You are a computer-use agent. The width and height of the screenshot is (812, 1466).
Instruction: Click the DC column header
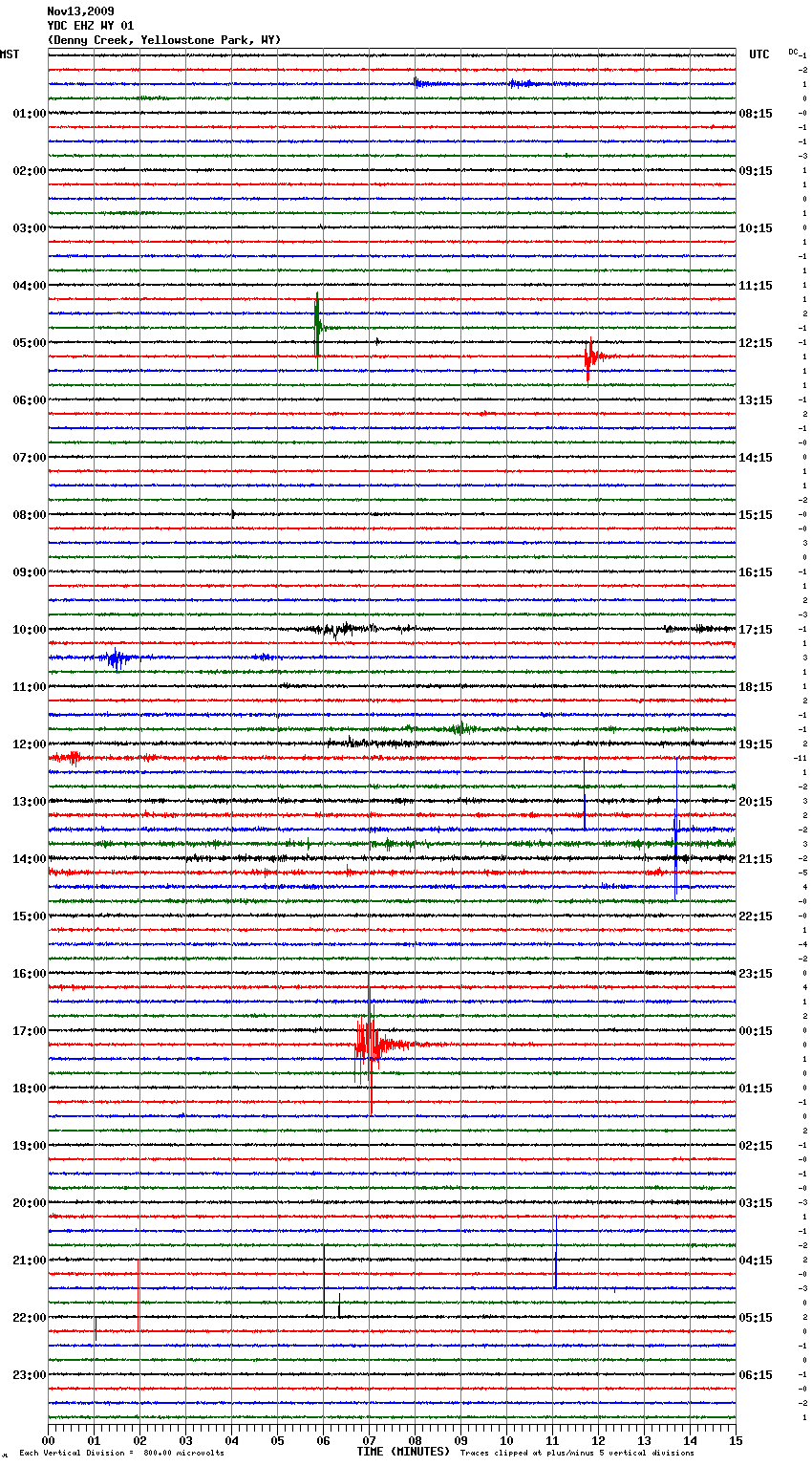click(793, 52)
